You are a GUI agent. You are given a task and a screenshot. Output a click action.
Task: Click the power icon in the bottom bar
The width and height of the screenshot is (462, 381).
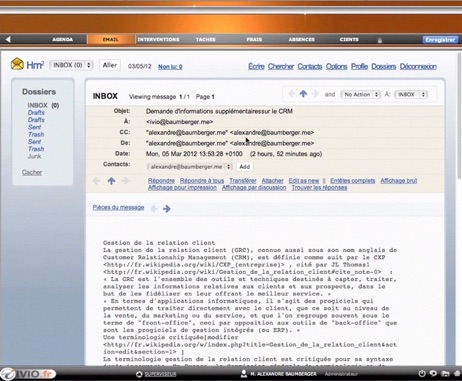[x=422, y=374]
